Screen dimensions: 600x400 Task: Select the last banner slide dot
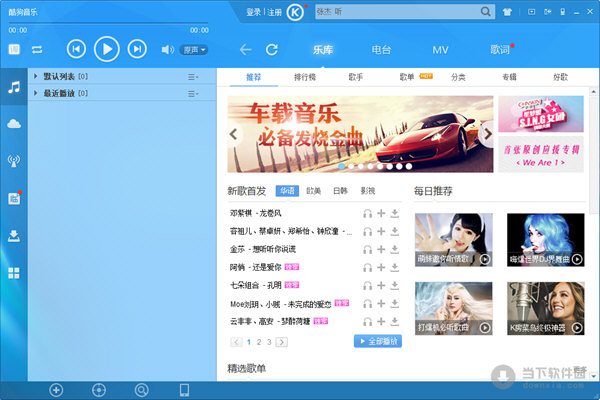[x=409, y=167]
